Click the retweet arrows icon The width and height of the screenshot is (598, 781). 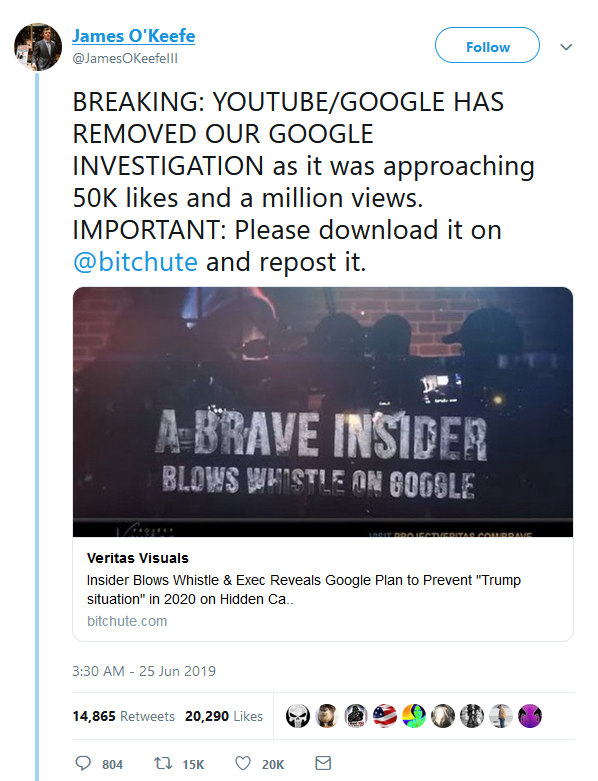pyautogui.click(x=163, y=763)
